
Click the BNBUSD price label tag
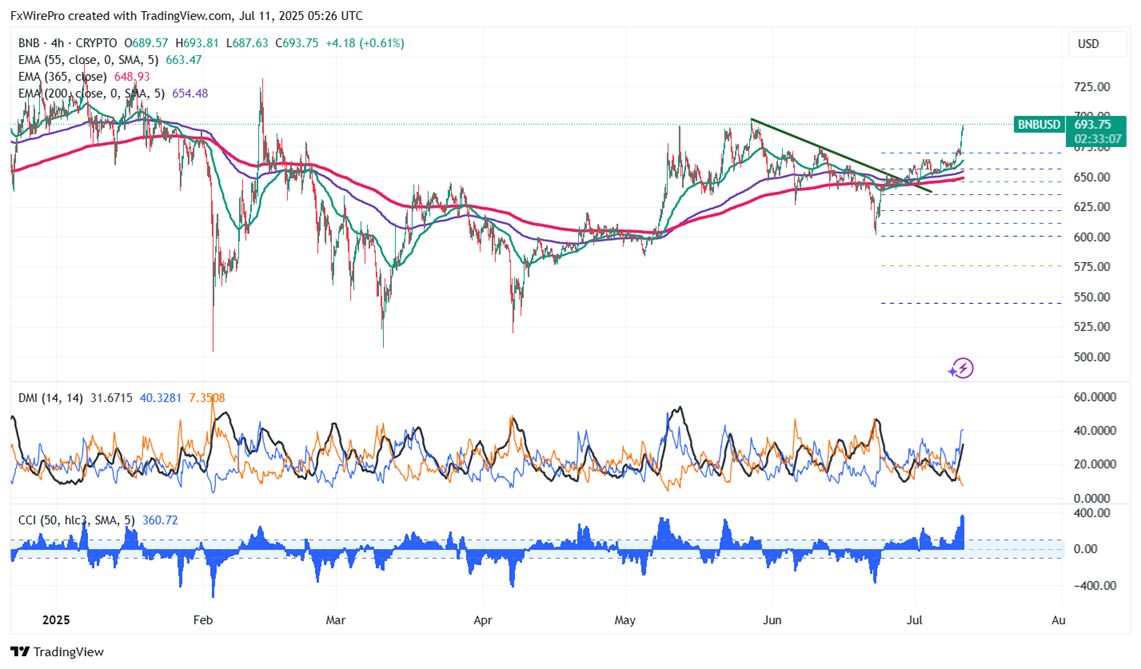tap(1038, 124)
